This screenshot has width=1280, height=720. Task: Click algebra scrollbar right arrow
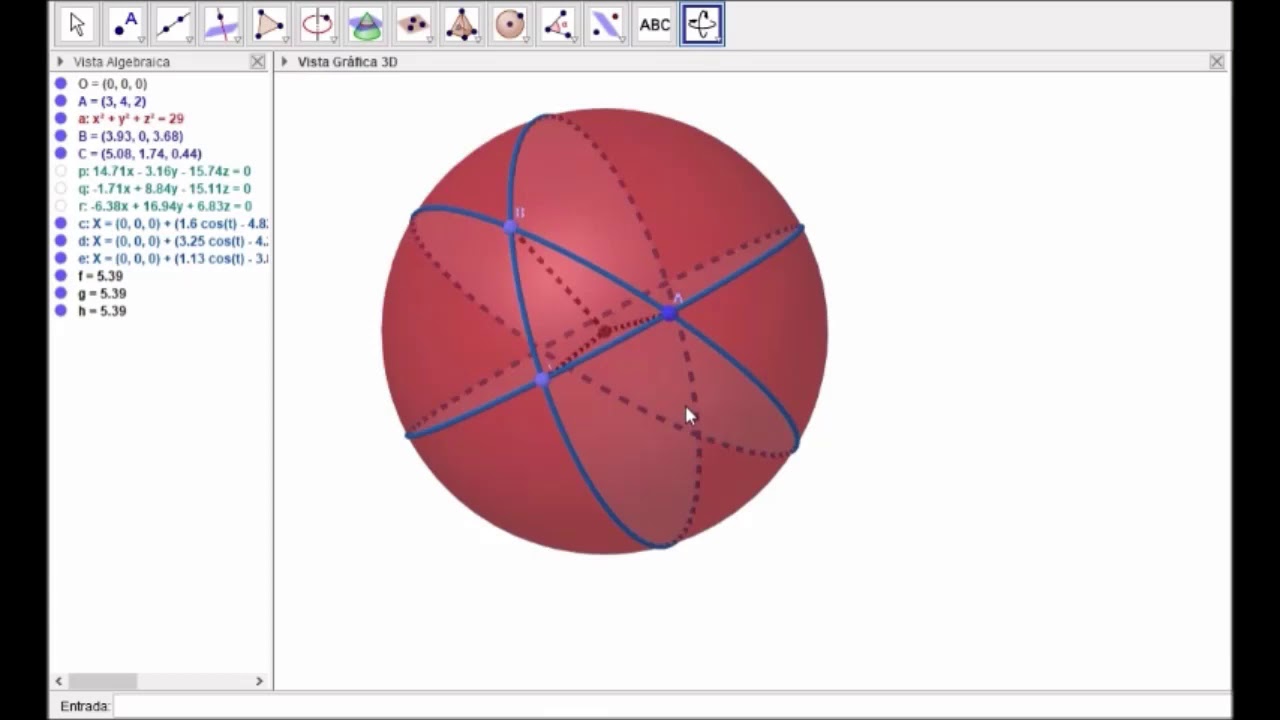[259, 681]
